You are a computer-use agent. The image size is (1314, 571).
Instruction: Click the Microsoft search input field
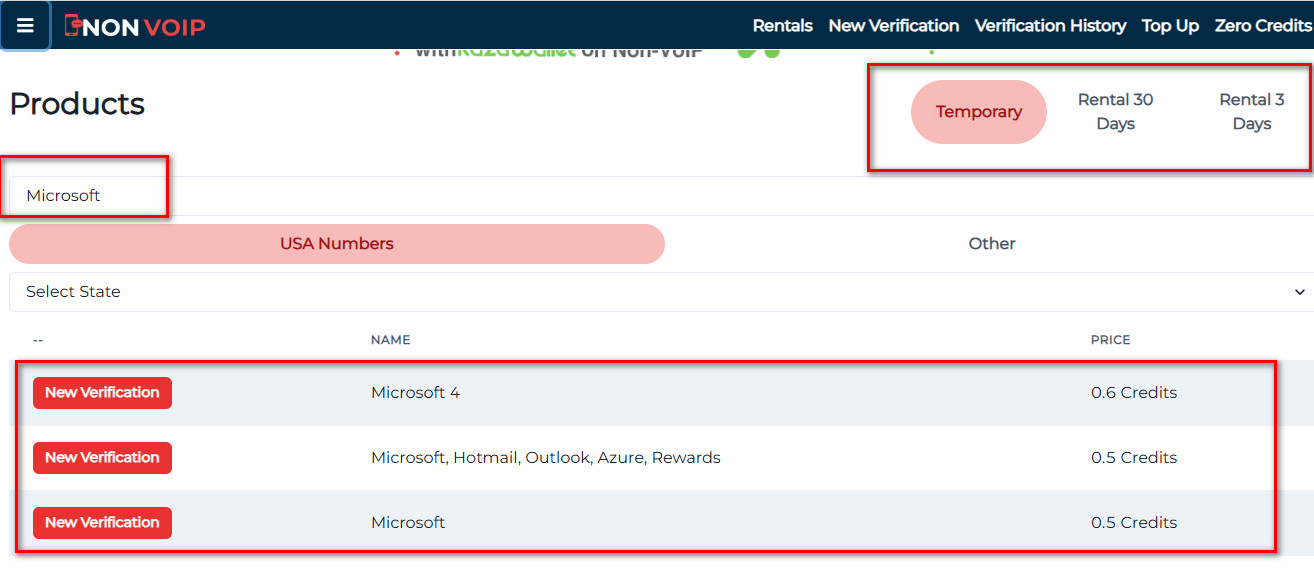(660, 196)
